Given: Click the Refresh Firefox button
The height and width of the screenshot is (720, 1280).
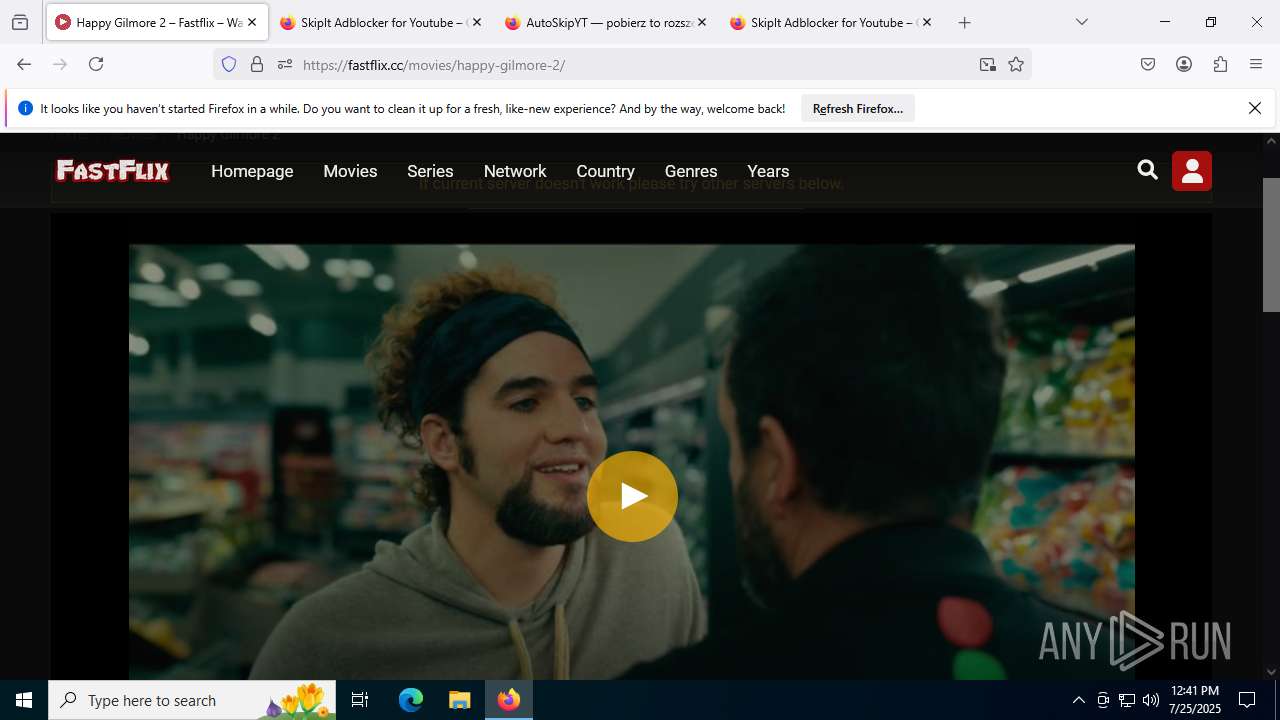Looking at the screenshot, I should coord(858,109).
